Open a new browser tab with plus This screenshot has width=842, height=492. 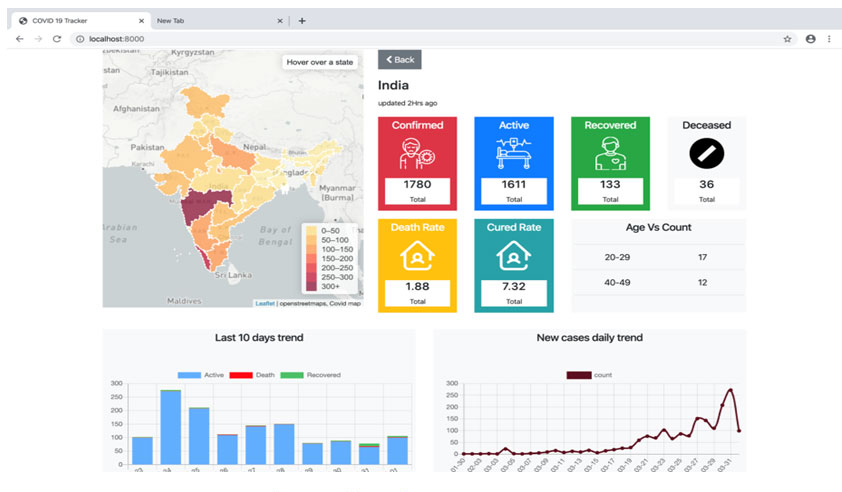(x=302, y=20)
